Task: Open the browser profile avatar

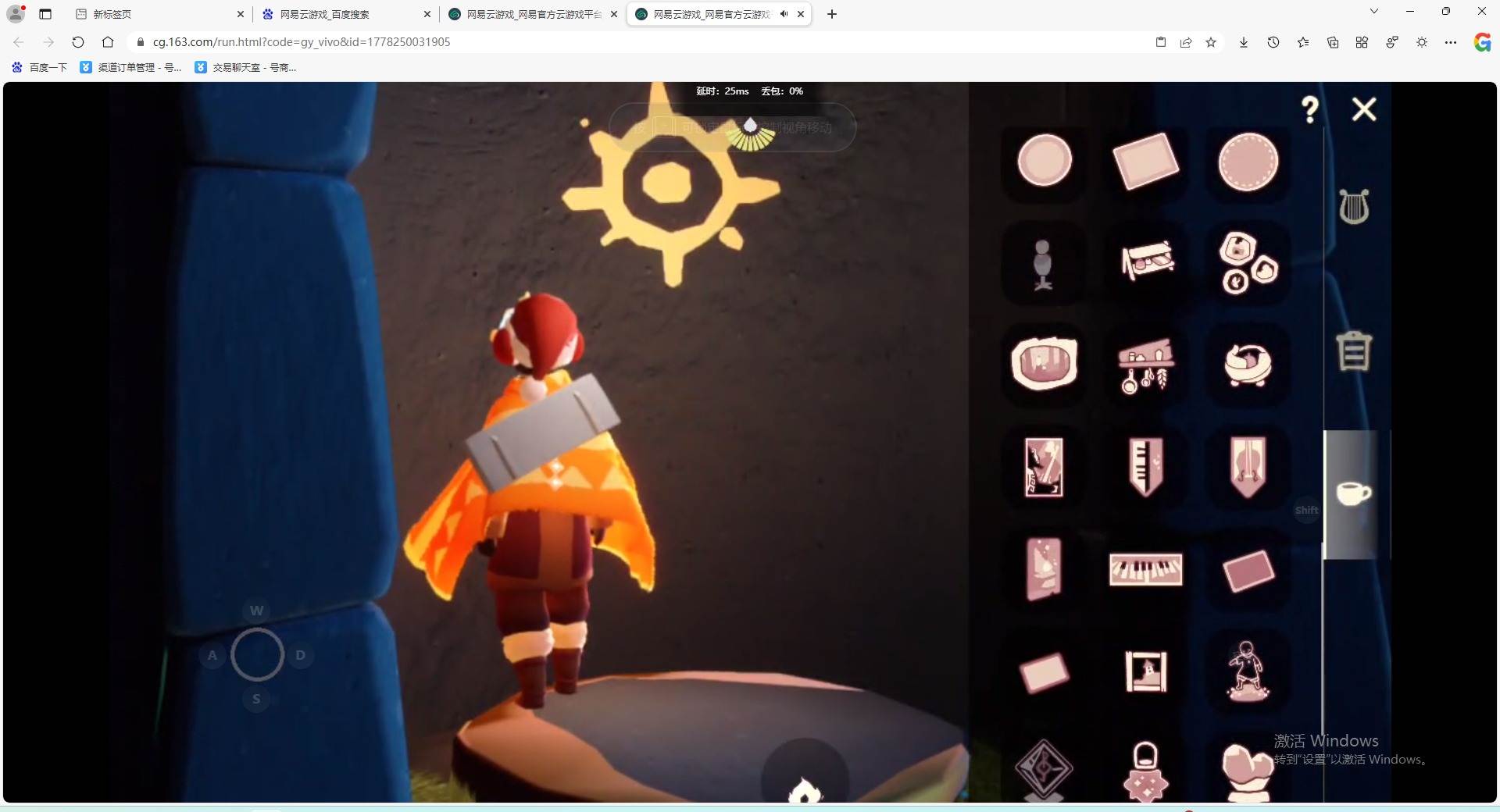Action: click(16, 13)
